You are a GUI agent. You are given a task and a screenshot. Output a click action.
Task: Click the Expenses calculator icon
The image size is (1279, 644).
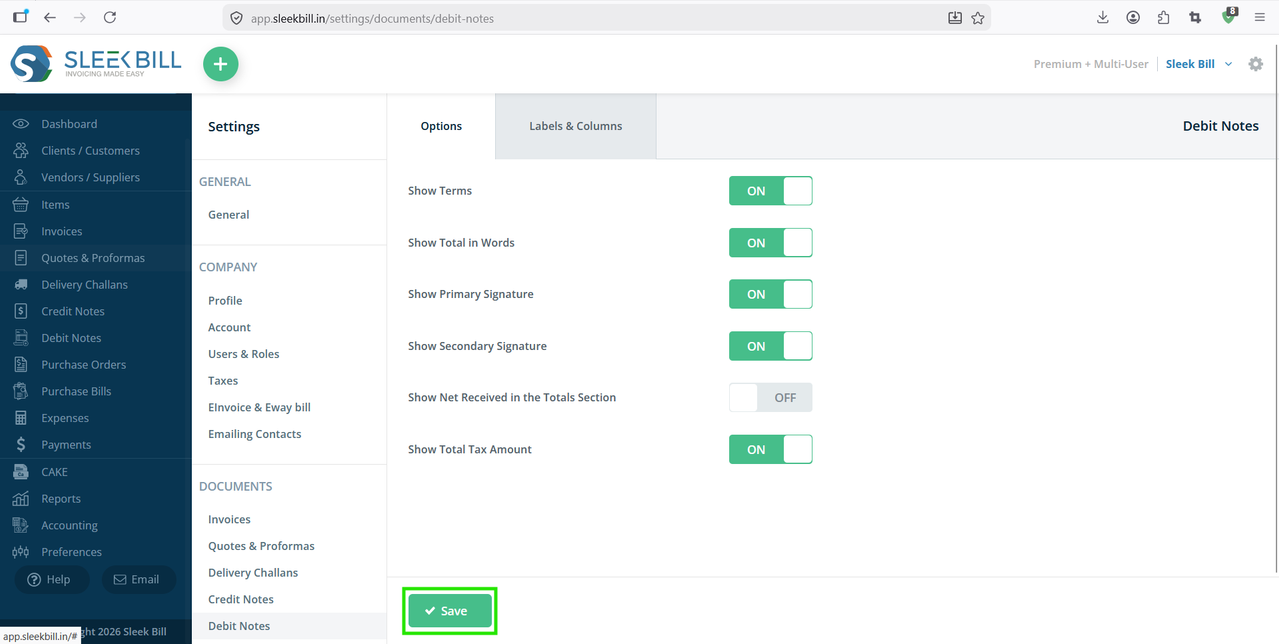click(x=21, y=418)
